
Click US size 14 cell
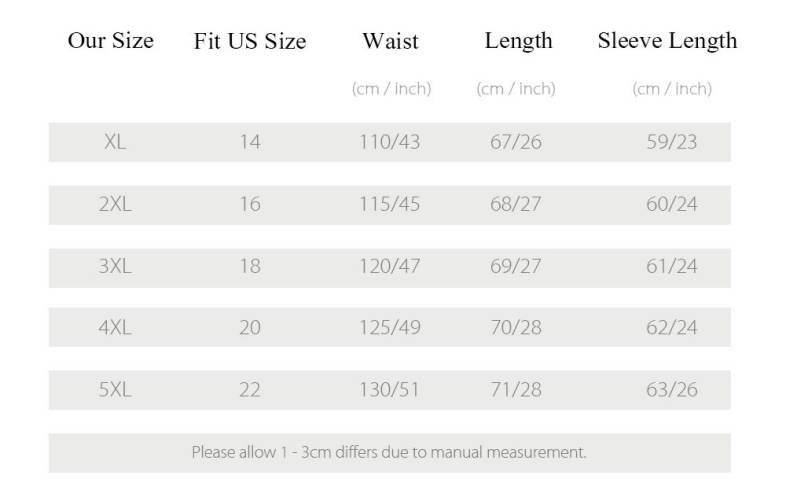[250, 142]
